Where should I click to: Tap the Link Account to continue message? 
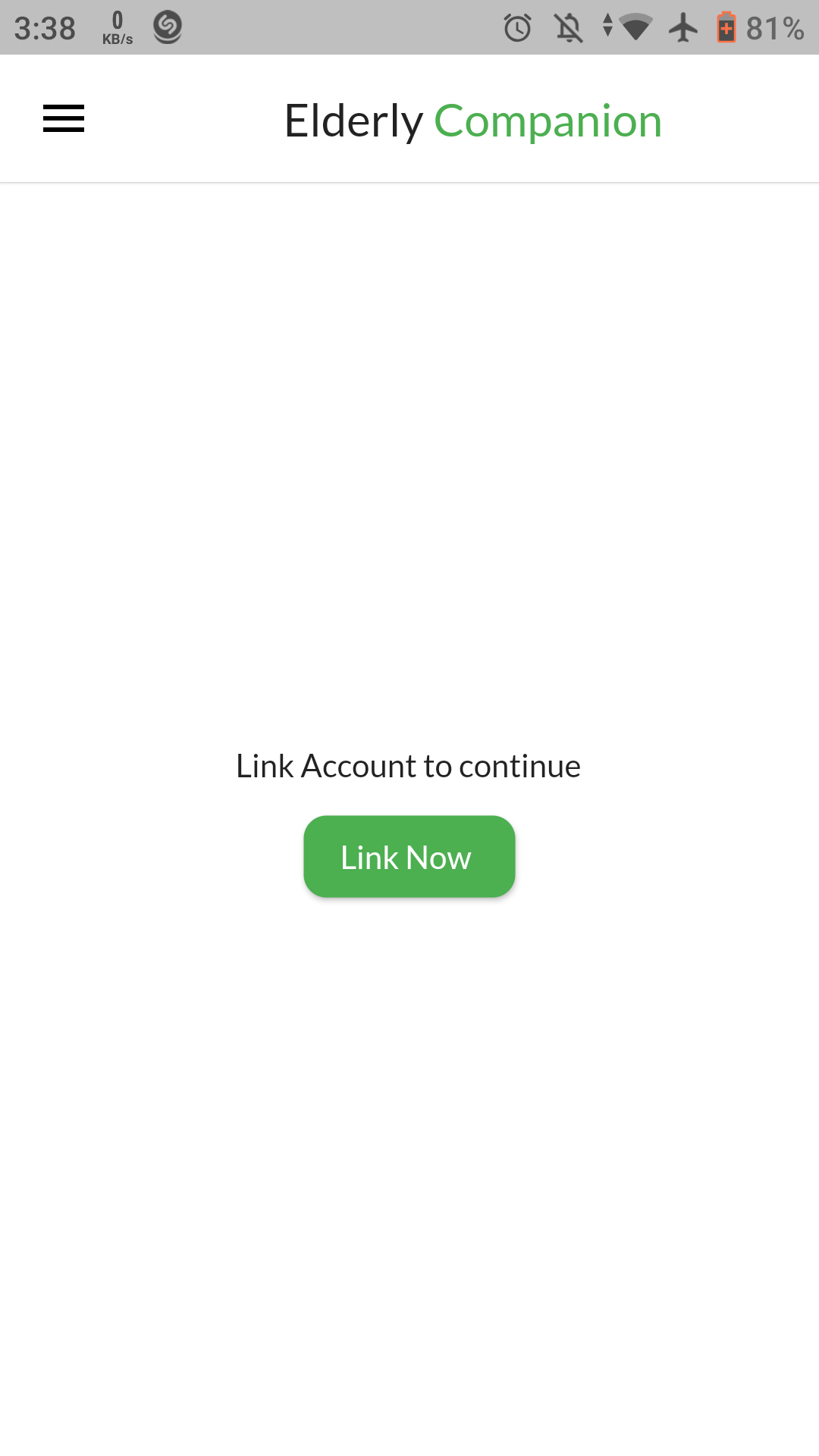[x=409, y=766]
